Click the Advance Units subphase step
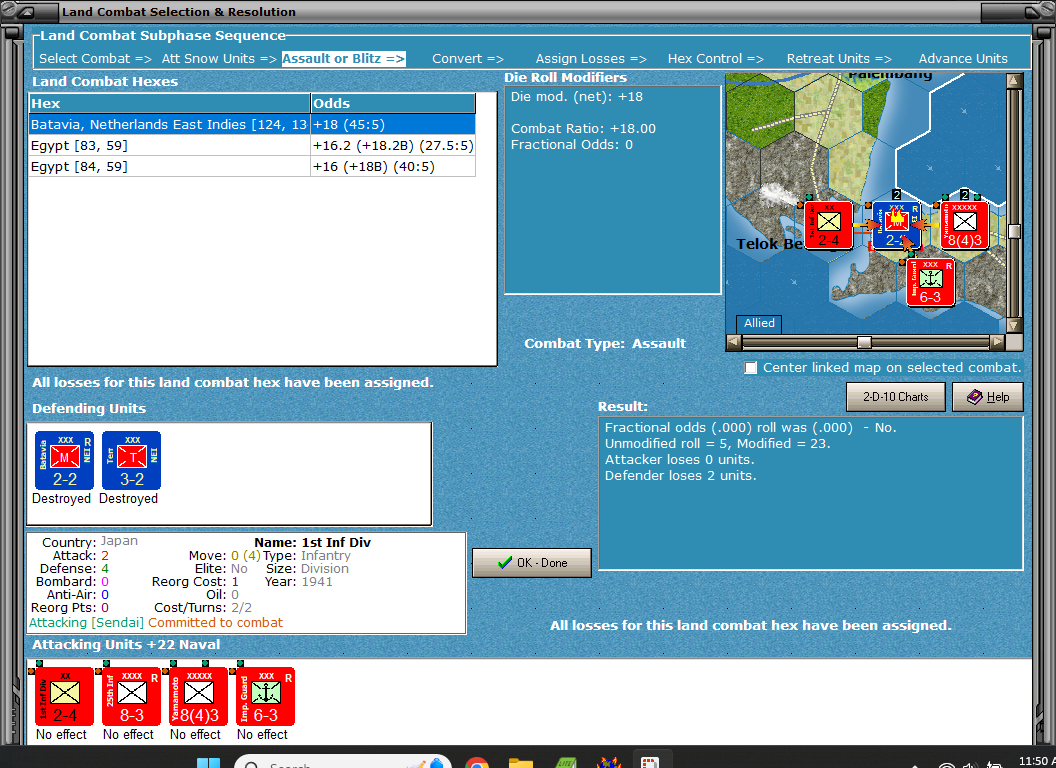Image resolution: width=1056 pixels, height=768 pixels. point(963,59)
